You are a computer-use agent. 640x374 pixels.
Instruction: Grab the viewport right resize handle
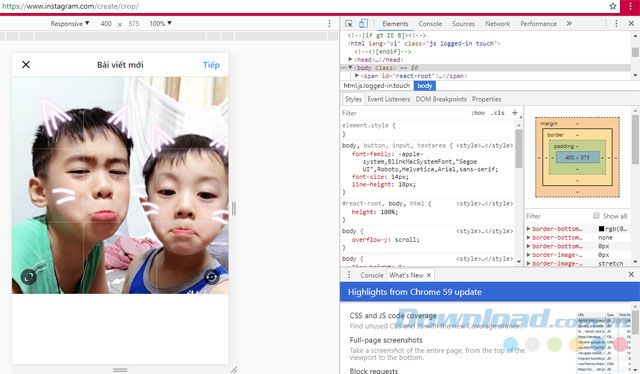234,209
